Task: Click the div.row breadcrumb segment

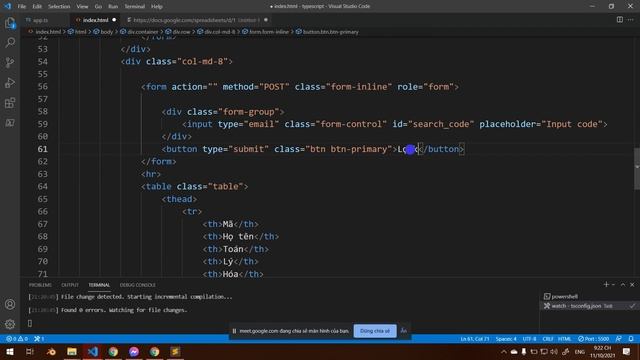Action: point(181,32)
